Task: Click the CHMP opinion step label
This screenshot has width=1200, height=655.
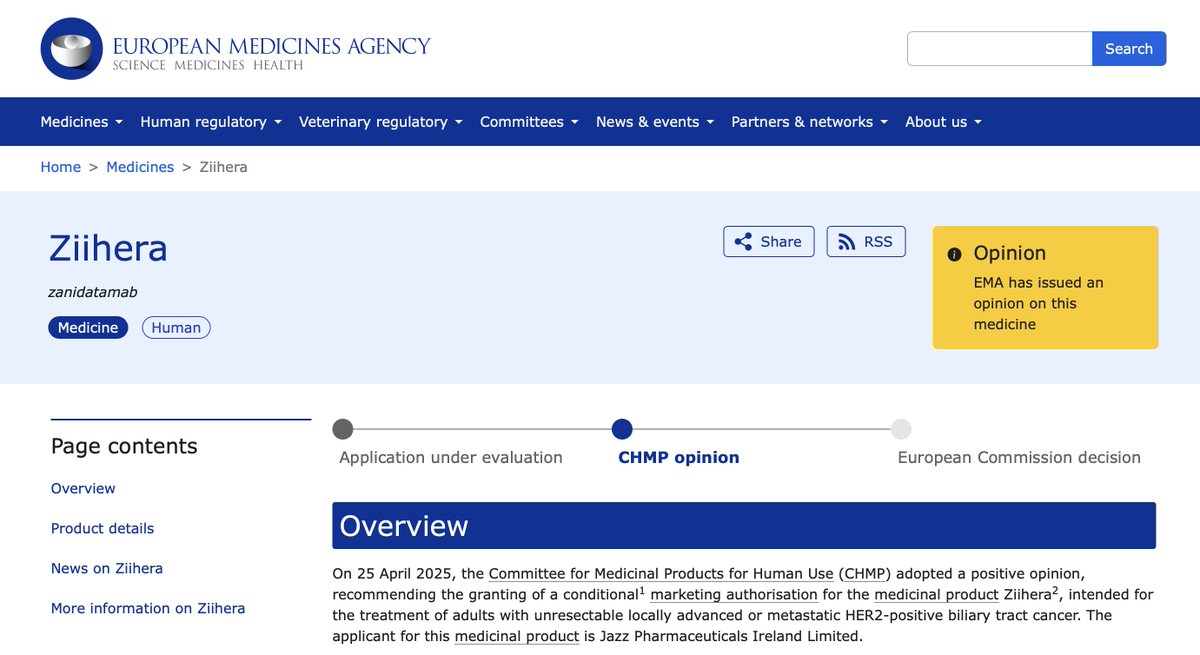Action: click(x=679, y=457)
